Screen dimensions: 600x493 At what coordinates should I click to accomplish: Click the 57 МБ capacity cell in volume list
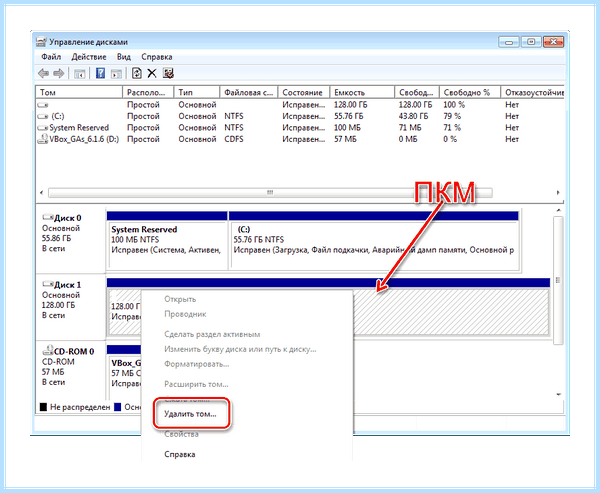coord(345,139)
